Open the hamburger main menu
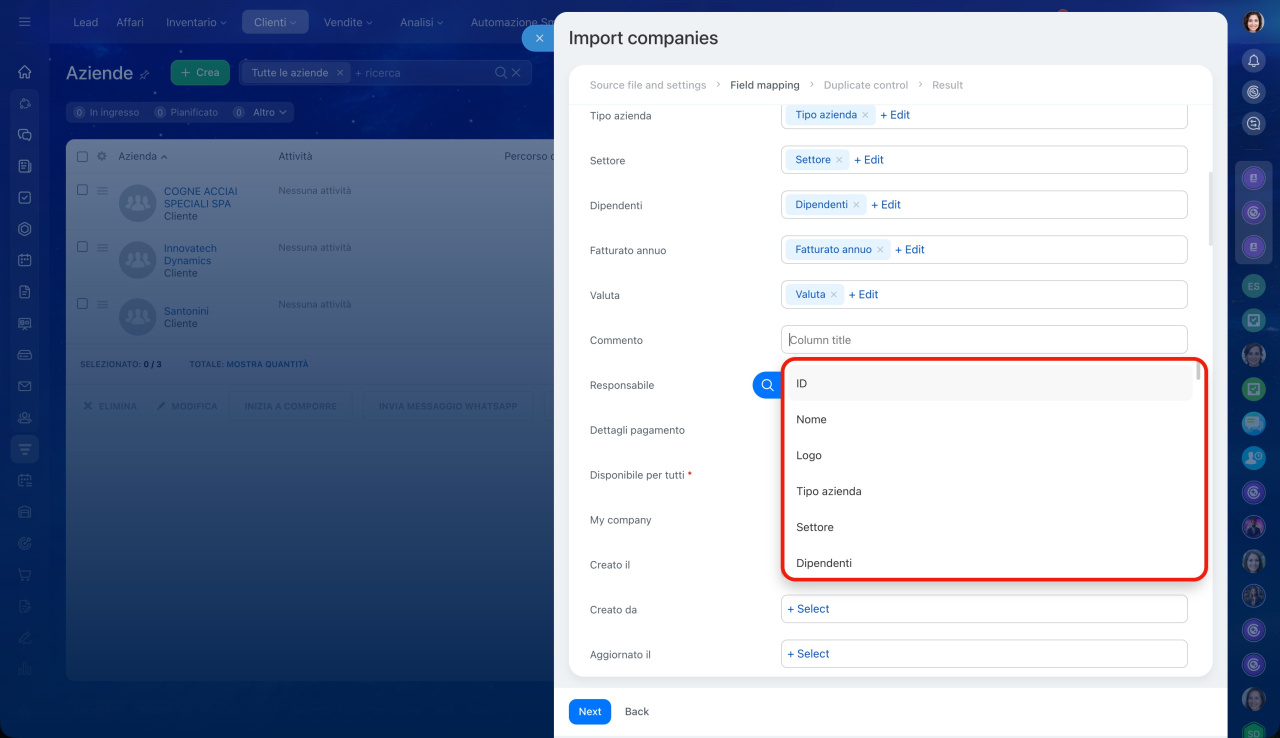 [25, 22]
